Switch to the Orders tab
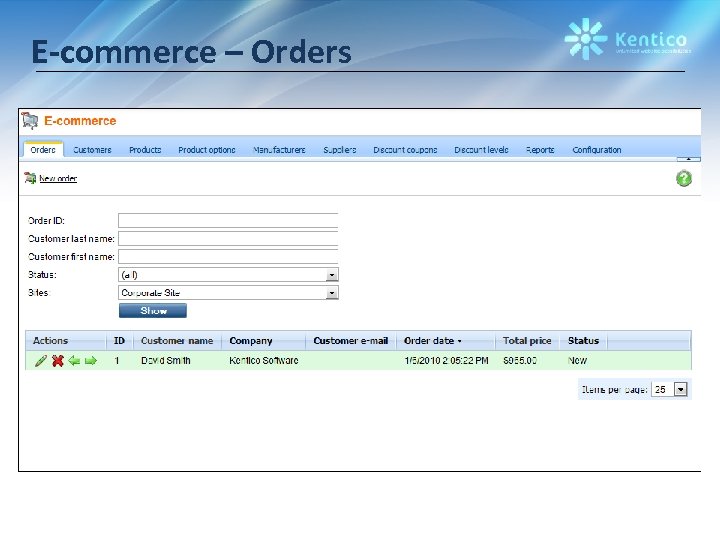Viewport: 720px width, 540px height. [43, 150]
